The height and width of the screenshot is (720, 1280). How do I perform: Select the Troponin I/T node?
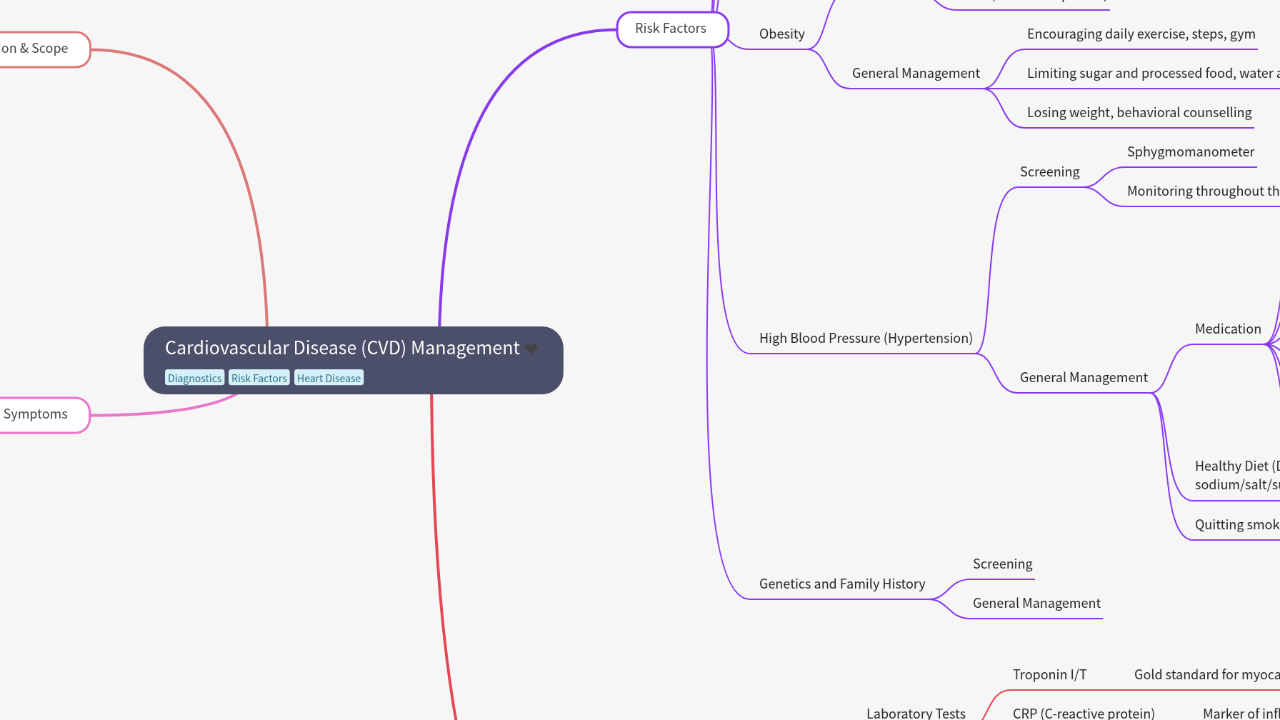pyautogui.click(x=1049, y=675)
